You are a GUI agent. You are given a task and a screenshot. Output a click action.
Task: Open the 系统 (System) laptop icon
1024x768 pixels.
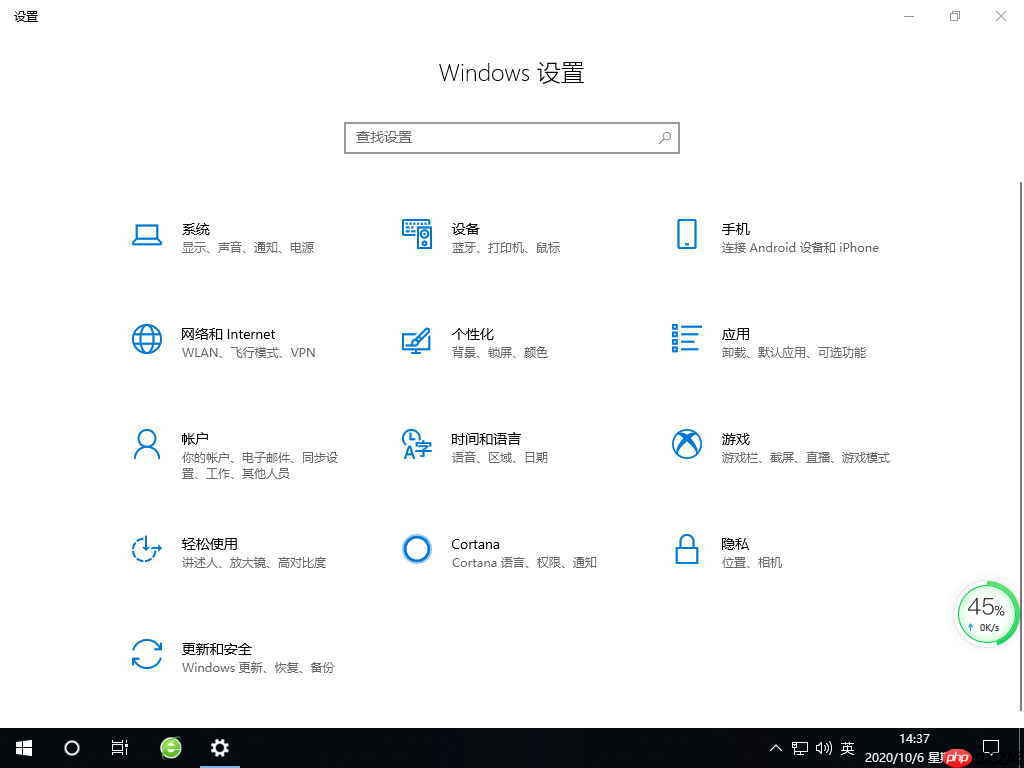147,235
